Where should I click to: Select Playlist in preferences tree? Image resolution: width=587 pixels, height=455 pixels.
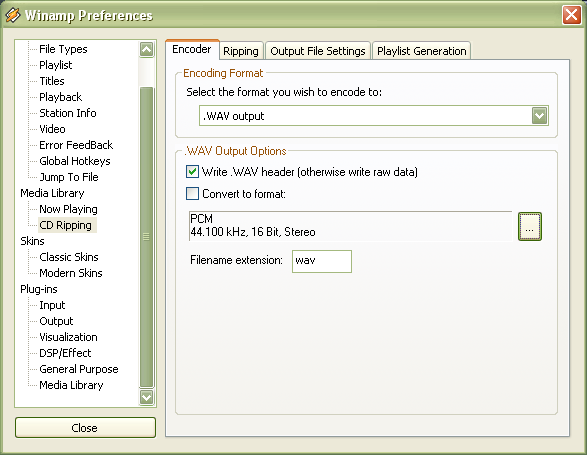coord(55,65)
